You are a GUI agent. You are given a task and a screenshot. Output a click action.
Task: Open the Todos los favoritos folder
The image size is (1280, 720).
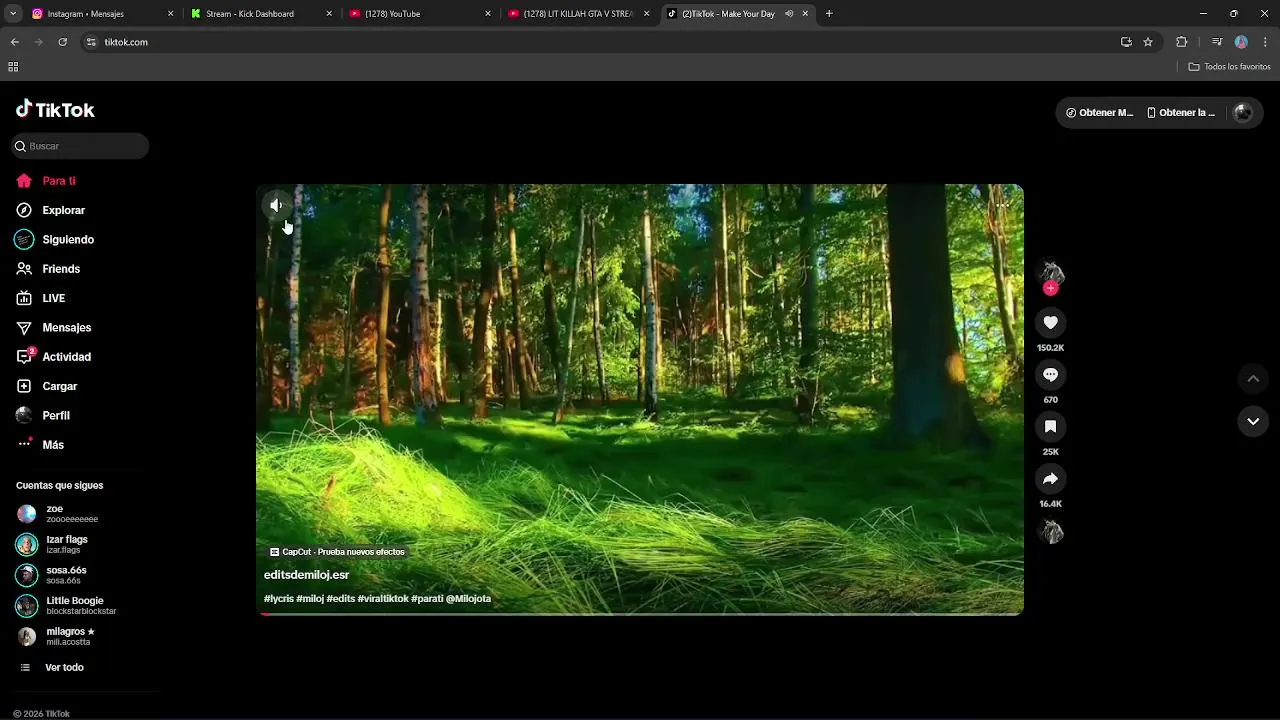[x=1229, y=67]
